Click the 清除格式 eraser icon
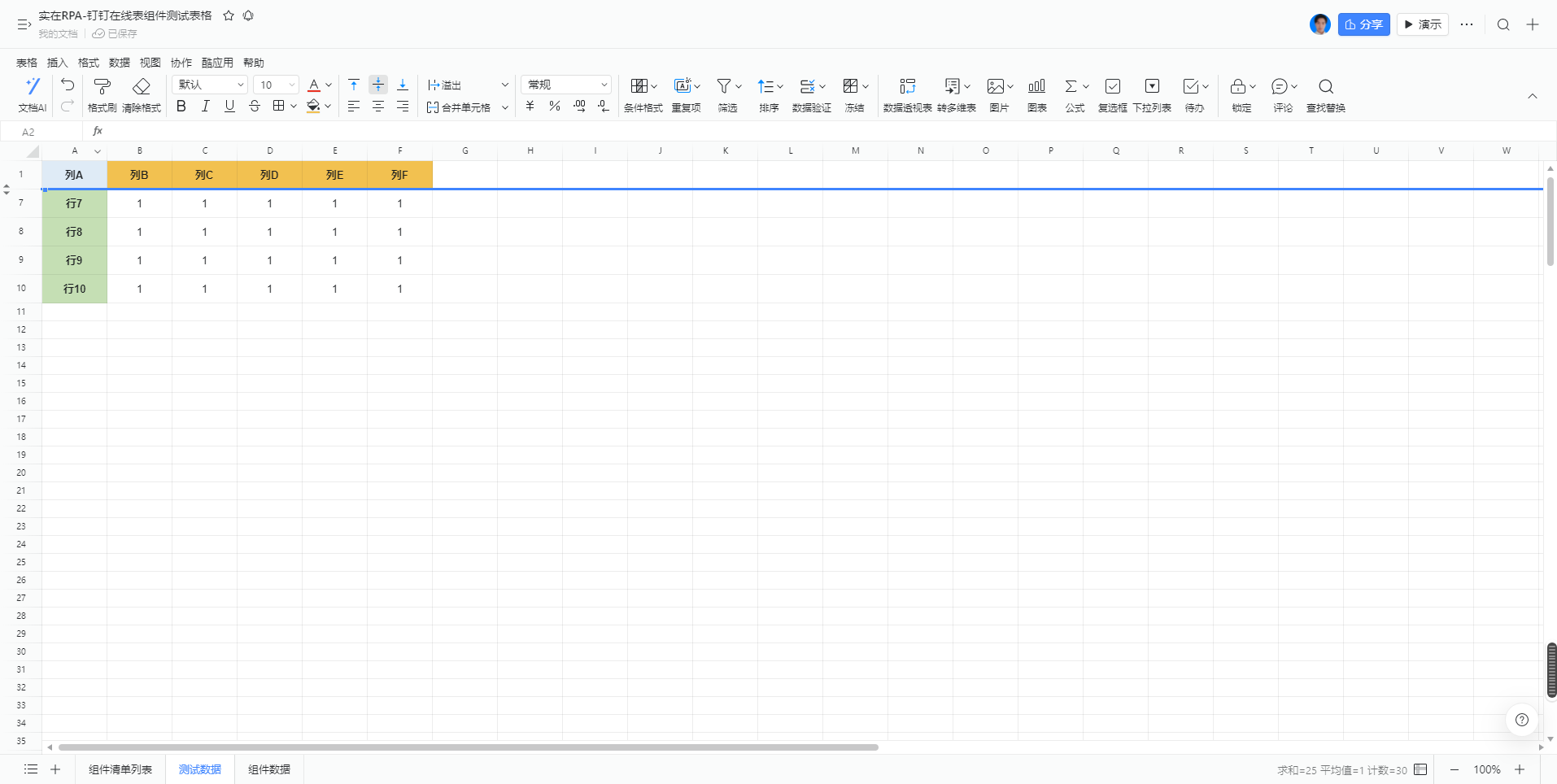 coord(142,87)
